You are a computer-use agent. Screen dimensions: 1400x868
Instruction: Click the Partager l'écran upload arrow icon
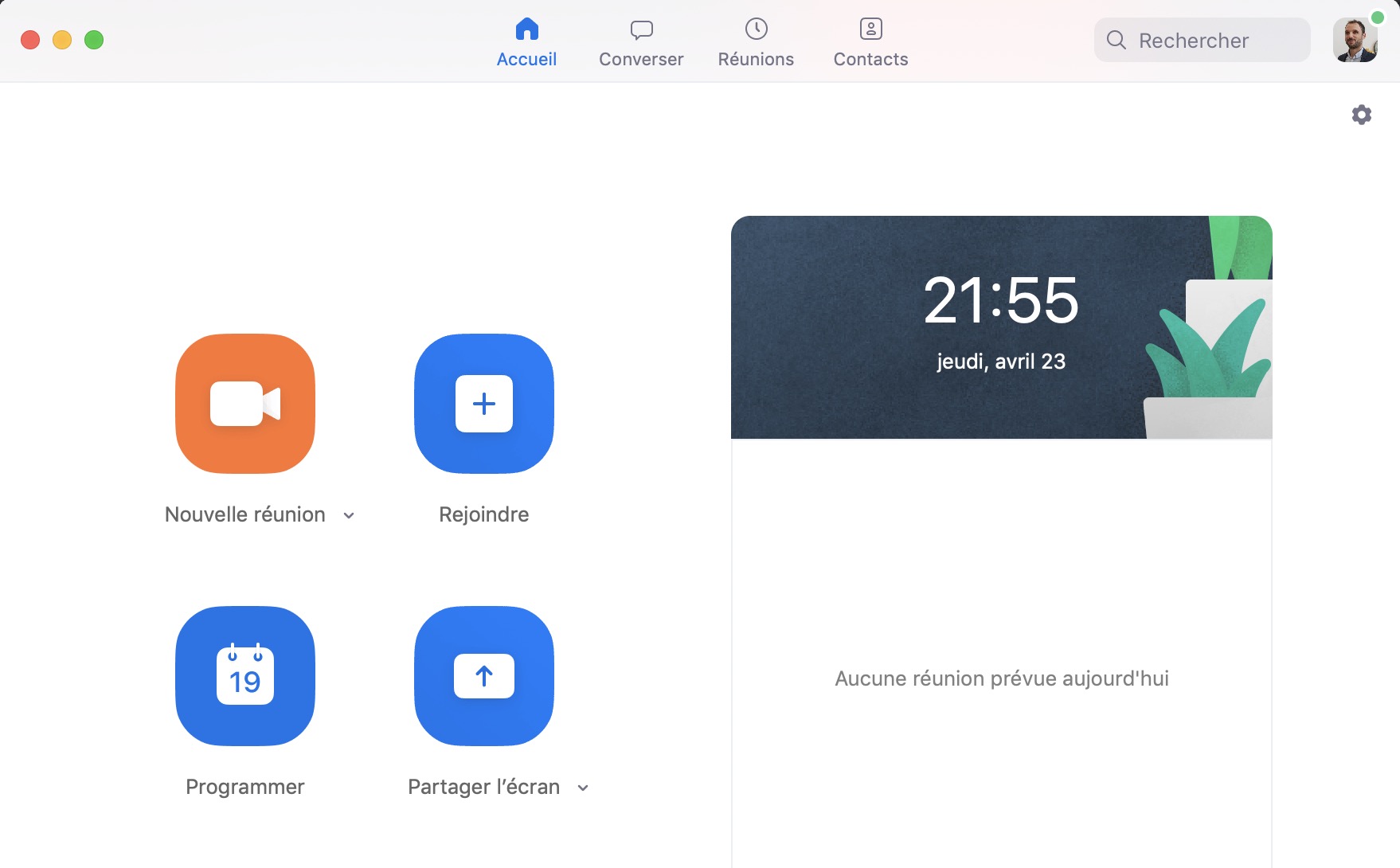(x=484, y=676)
